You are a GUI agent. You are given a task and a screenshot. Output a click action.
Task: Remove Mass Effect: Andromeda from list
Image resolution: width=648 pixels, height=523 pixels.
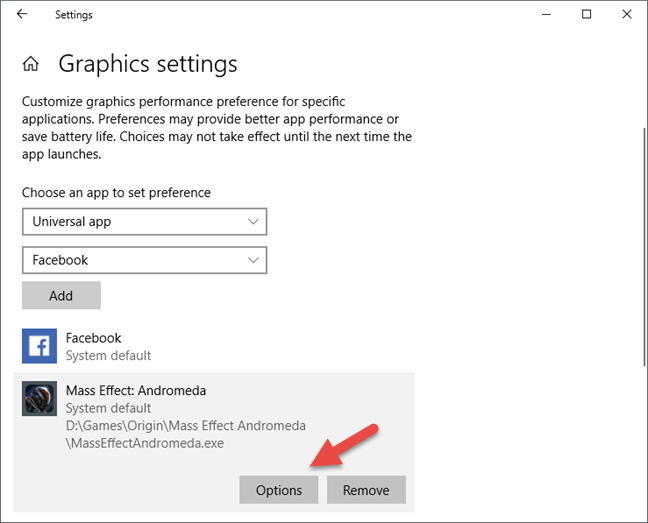click(366, 490)
